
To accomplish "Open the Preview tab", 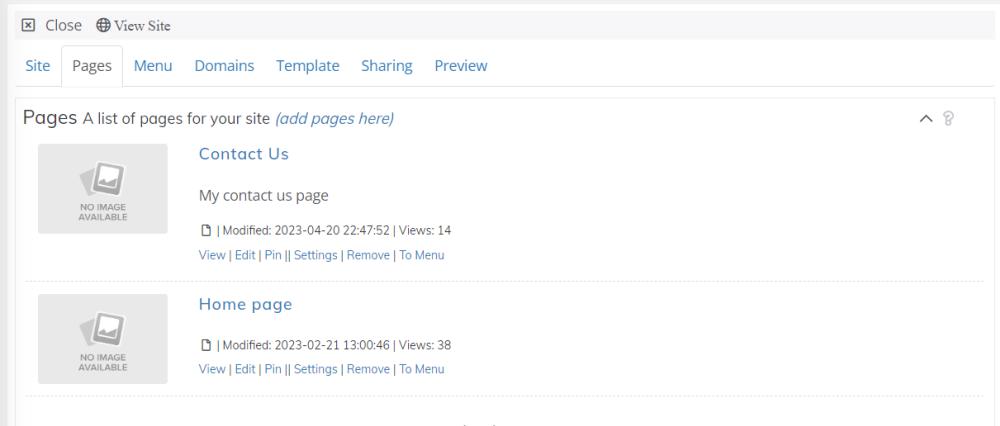I will point(460,66).
